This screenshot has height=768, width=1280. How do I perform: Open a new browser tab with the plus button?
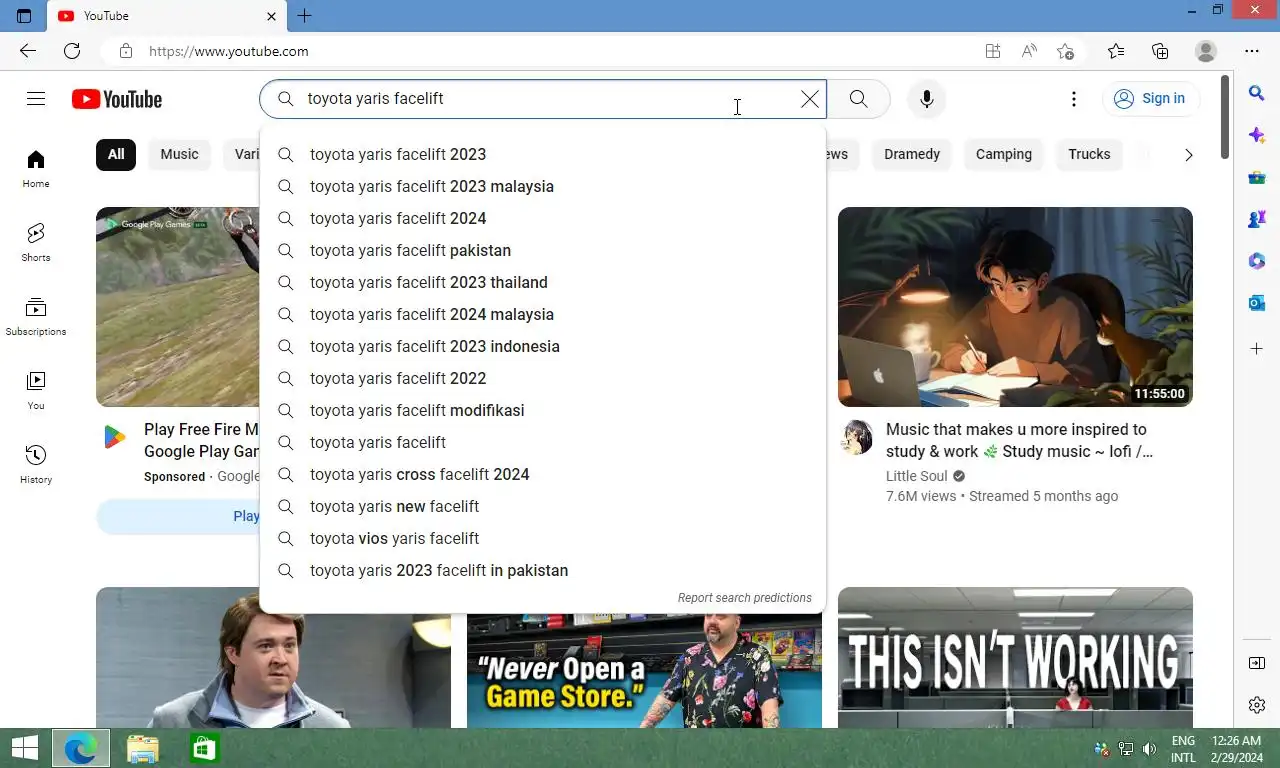click(x=305, y=16)
